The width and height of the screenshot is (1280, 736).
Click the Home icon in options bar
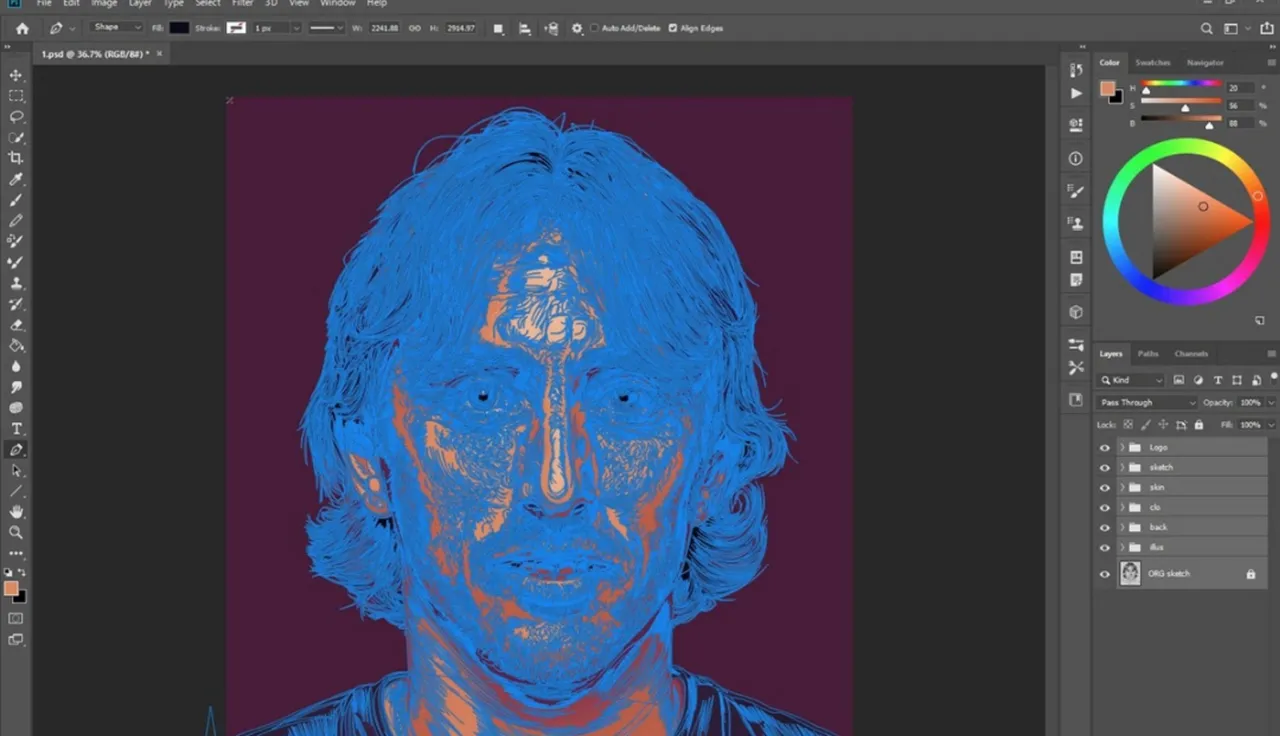click(x=22, y=28)
